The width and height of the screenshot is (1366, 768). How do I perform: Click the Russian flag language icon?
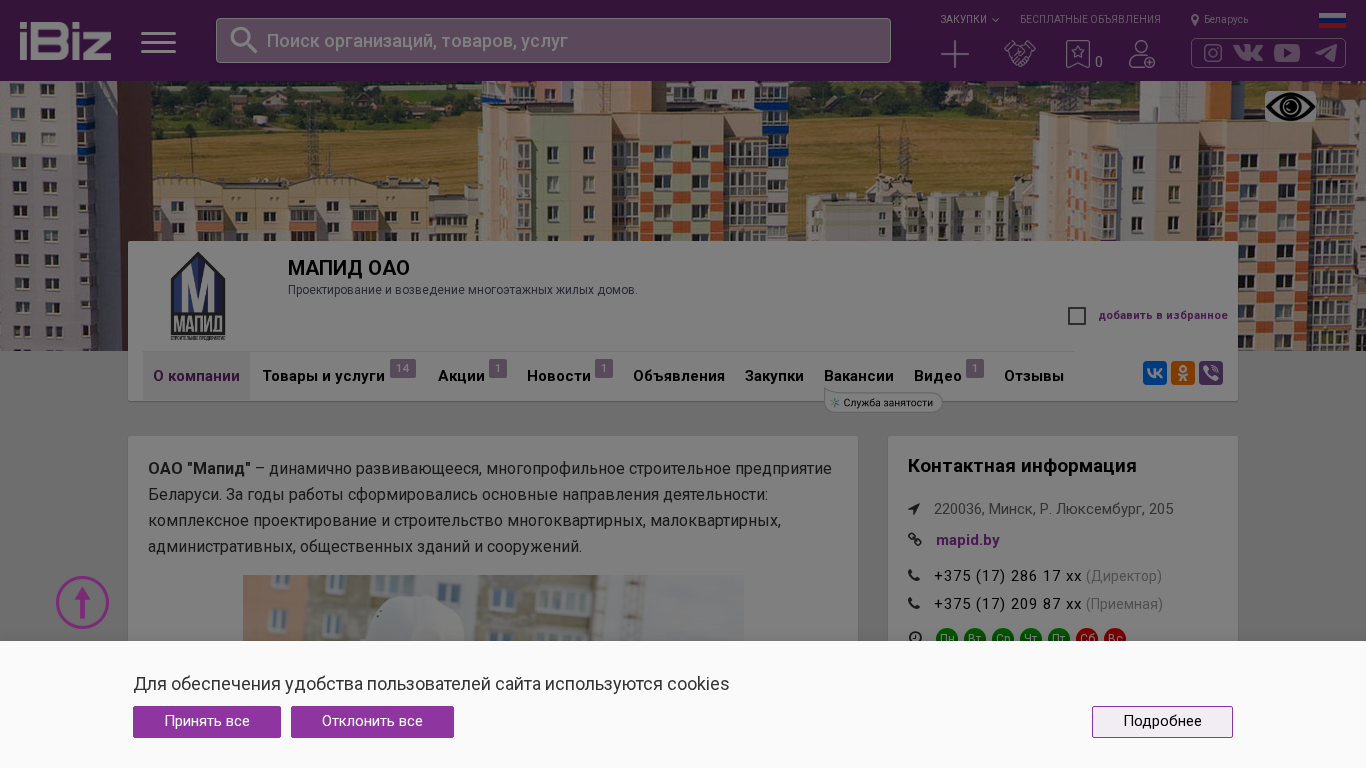(1332, 20)
